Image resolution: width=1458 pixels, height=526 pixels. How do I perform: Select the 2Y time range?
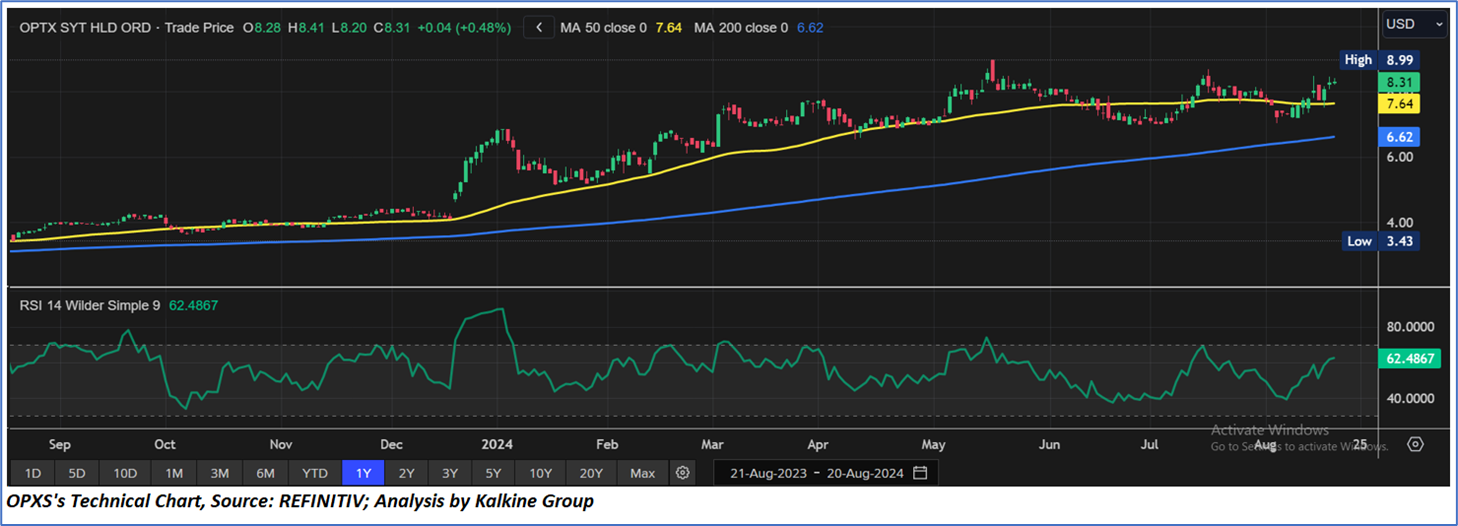click(x=406, y=472)
